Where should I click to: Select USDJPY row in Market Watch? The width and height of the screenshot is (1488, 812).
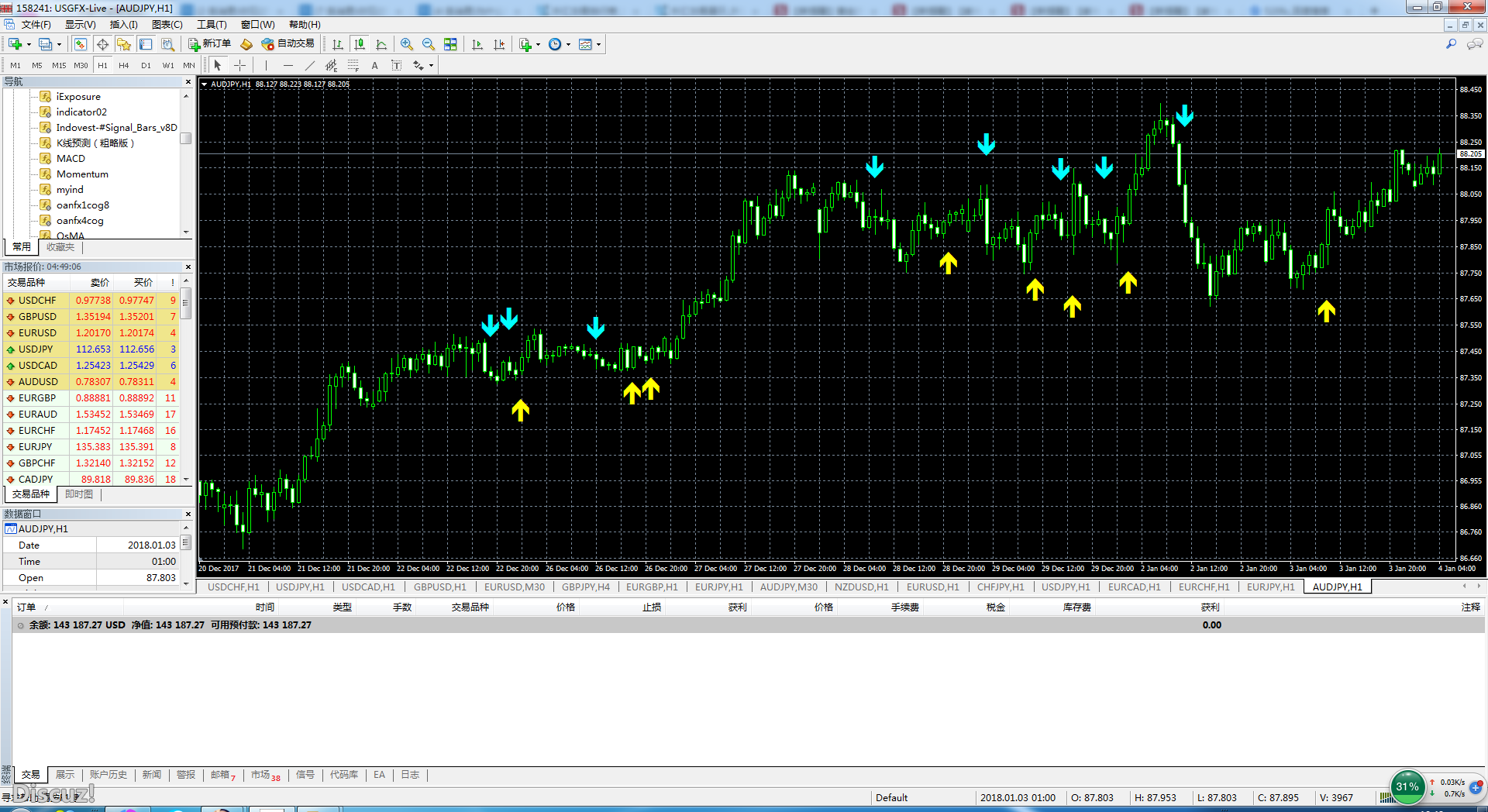pyautogui.click(x=91, y=349)
